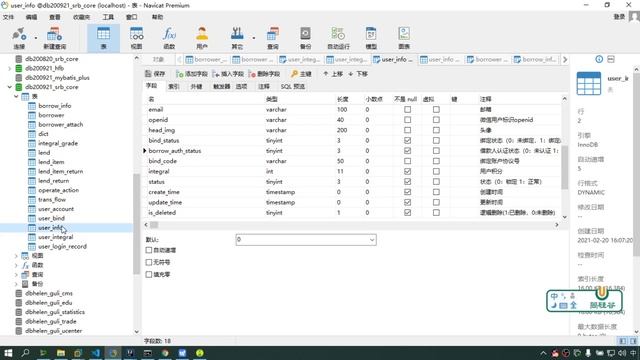Open the File menu
The width and height of the screenshot is (640, 360).
tap(8, 17)
